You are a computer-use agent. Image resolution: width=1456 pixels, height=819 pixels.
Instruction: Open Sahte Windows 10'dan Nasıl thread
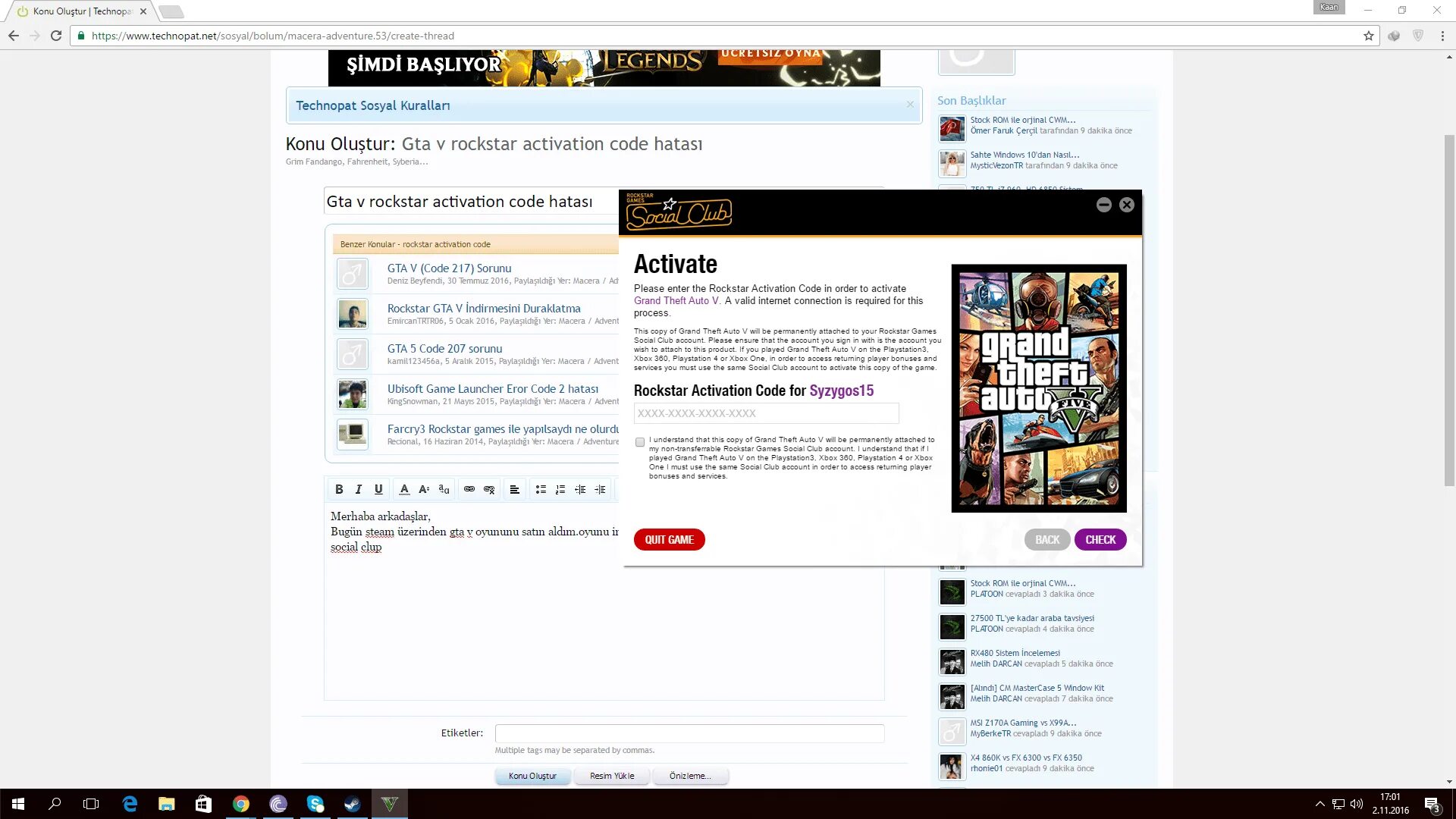pos(1025,155)
